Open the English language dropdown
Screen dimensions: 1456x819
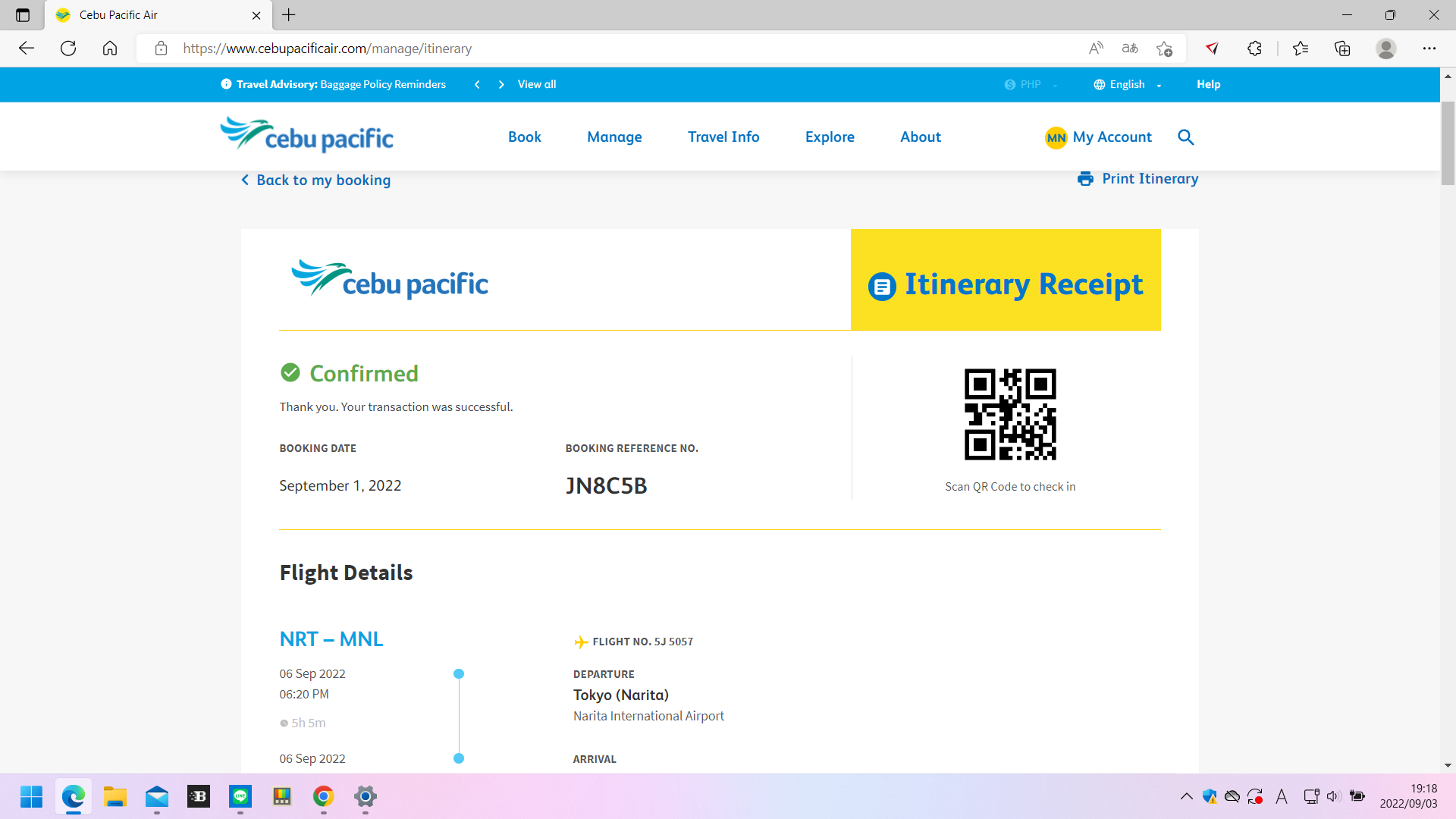click(x=1128, y=84)
